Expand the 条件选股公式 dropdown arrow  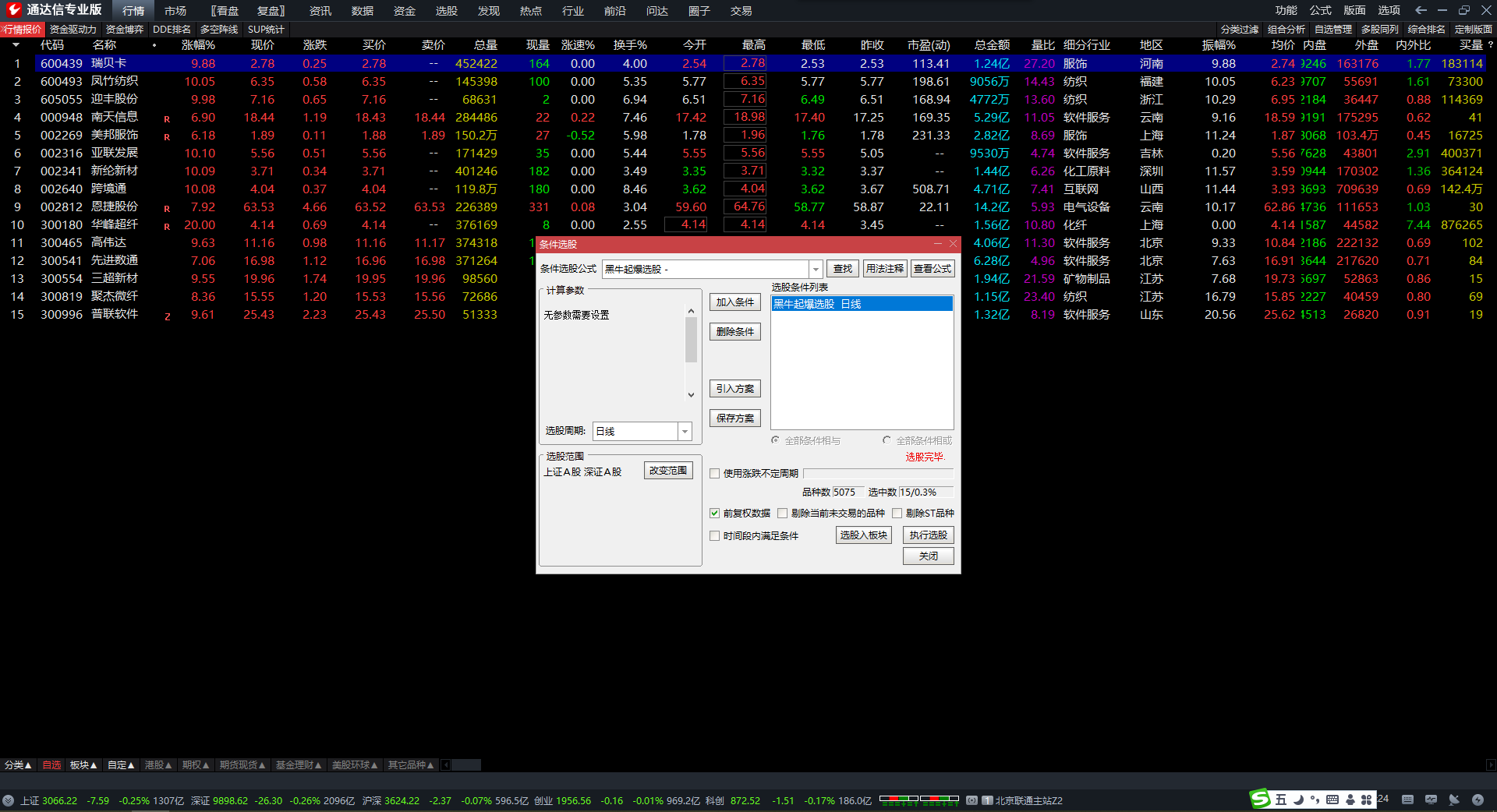(x=816, y=269)
